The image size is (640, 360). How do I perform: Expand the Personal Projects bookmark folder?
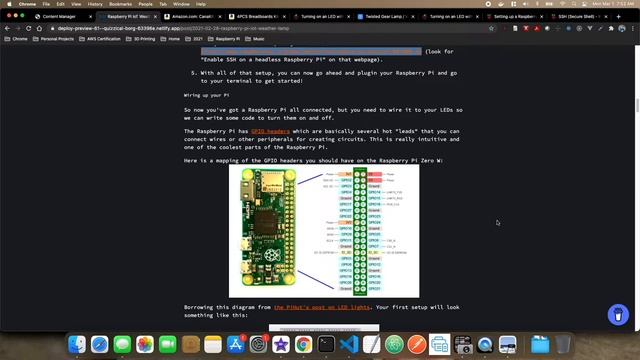tap(53, 39)
